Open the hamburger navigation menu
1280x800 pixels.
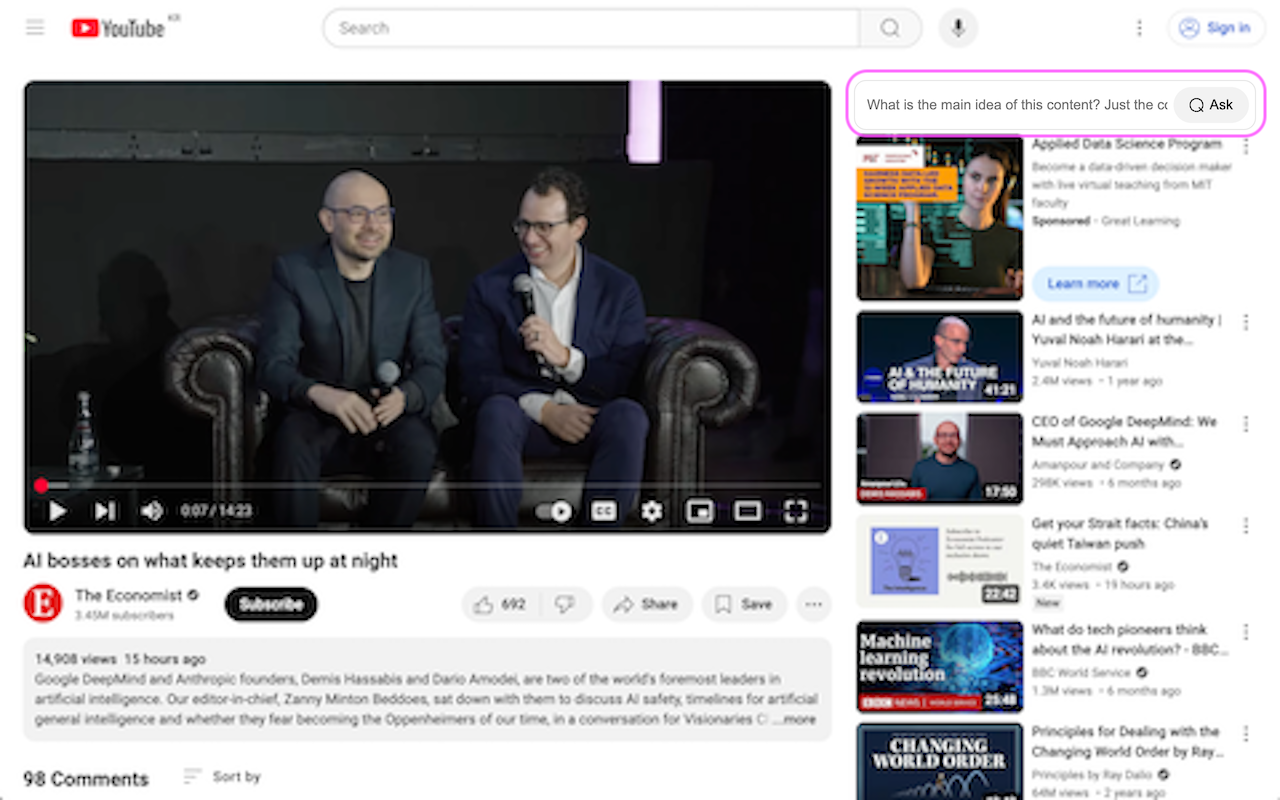(x=35, y=27)
